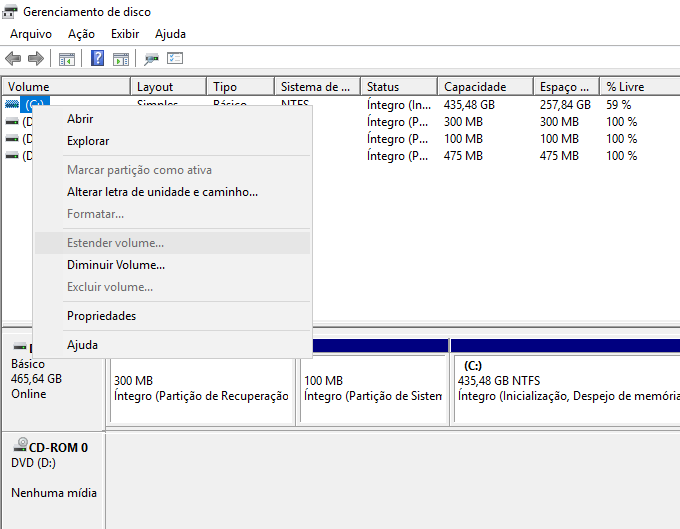Open the Ajuda menu in menu bar

point(170,34)
